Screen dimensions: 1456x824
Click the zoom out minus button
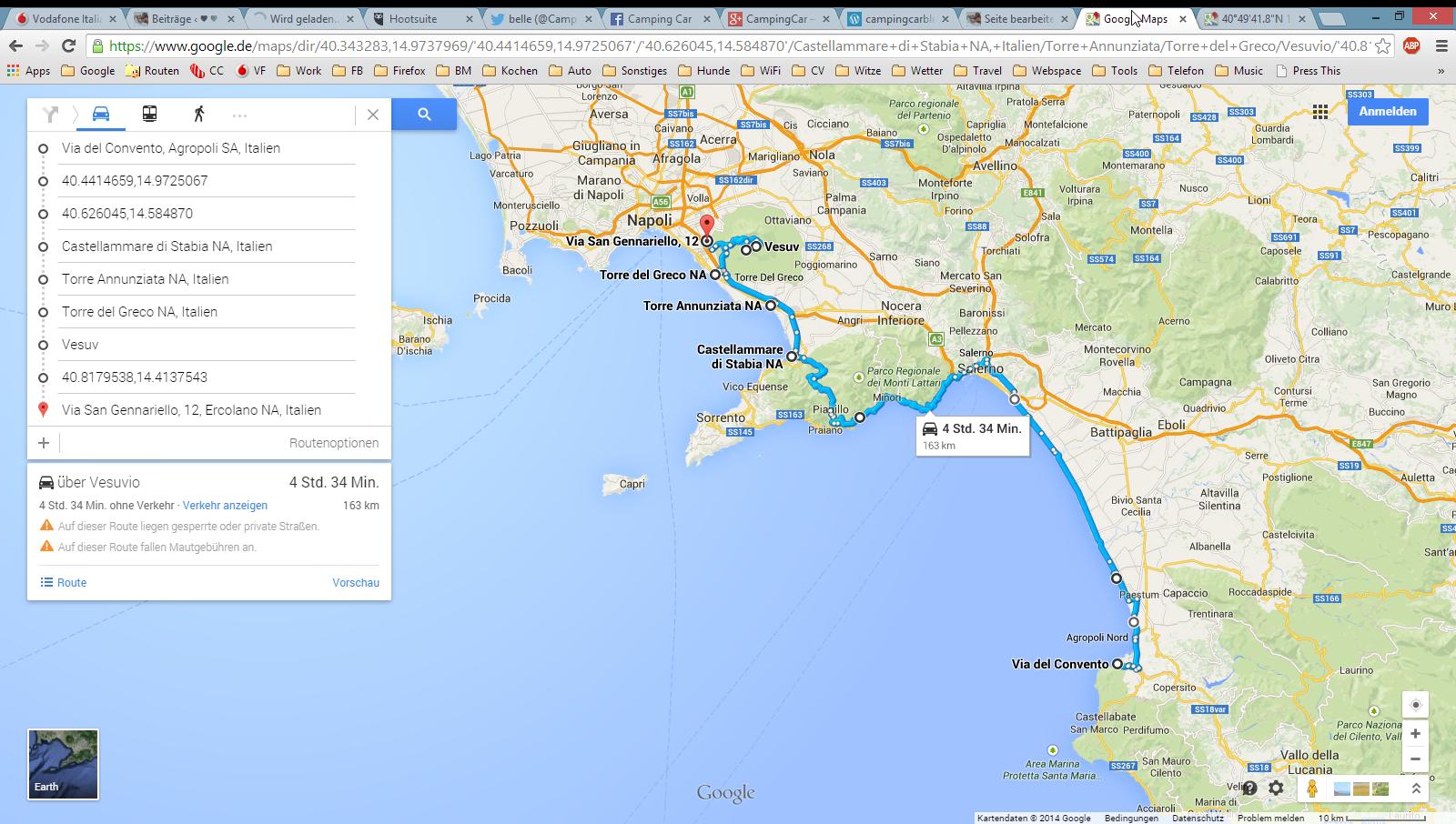tap(1415, 759)
